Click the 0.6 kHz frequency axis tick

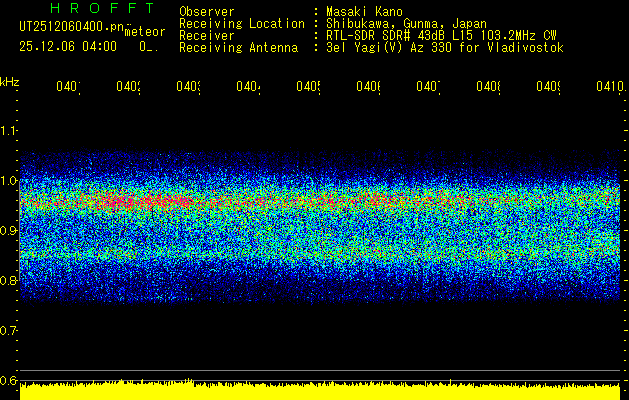point(9,381)
